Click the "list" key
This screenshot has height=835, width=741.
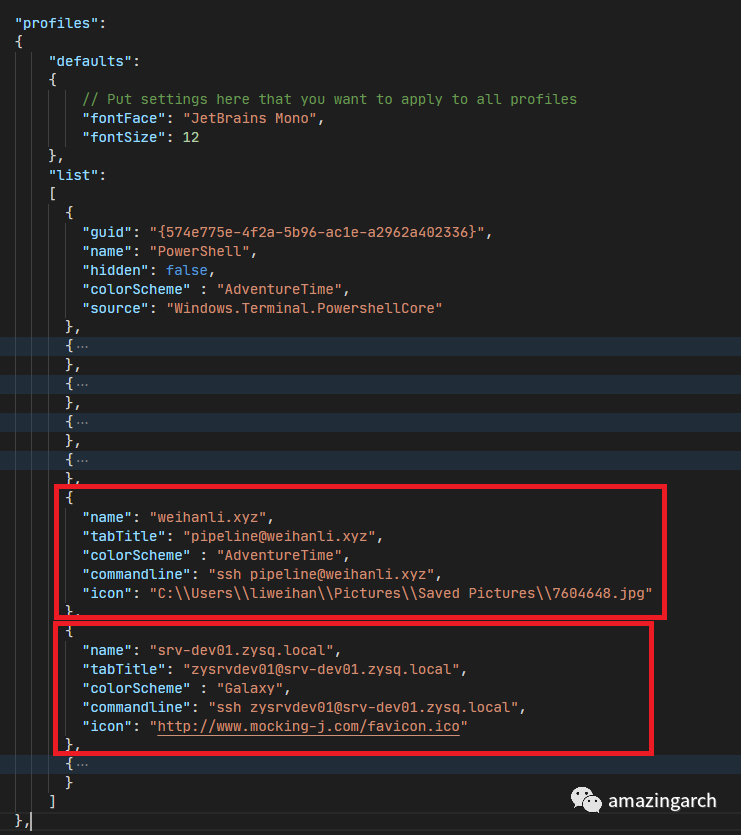pos(74,175)
